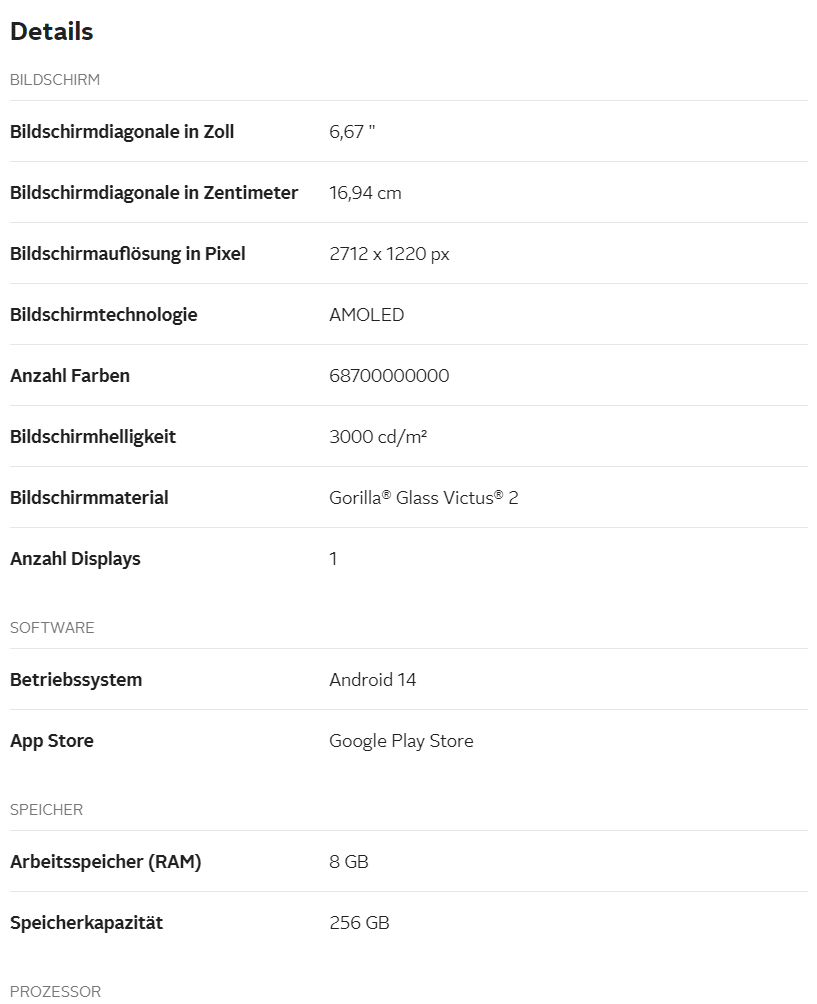This screenshot has height=1004, width=817.
Task: Click the Bildschirmdiagonale in Zoll label
Action: (122, 131)
